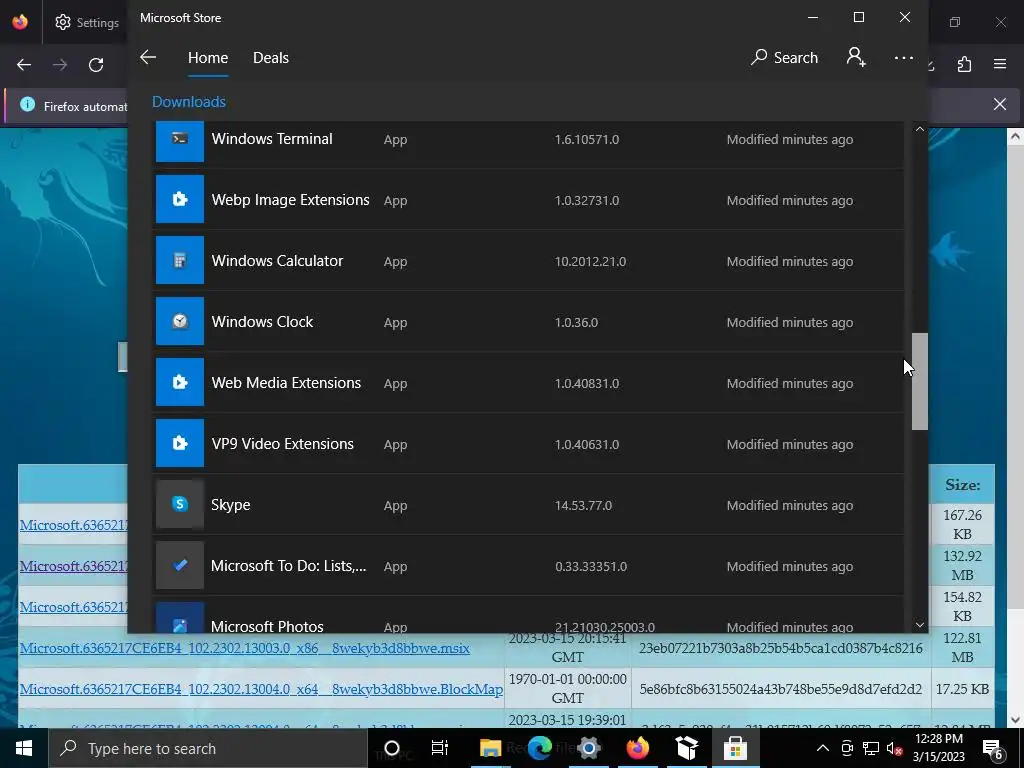Switch to the Deals tab

tap(270, 57)
